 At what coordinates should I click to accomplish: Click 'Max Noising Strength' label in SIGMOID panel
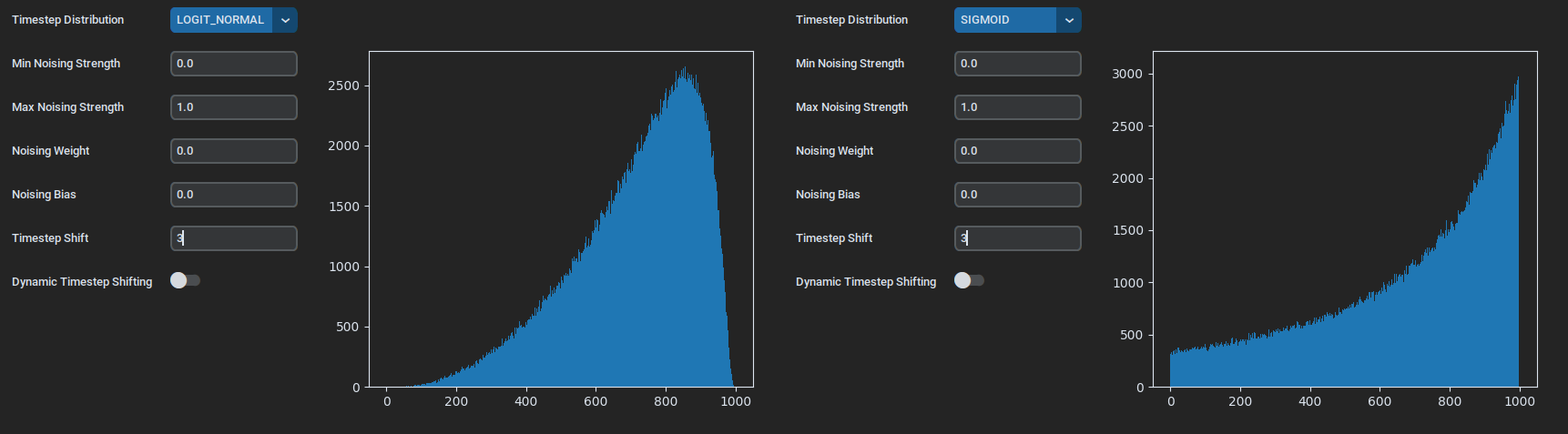(852, 107)
